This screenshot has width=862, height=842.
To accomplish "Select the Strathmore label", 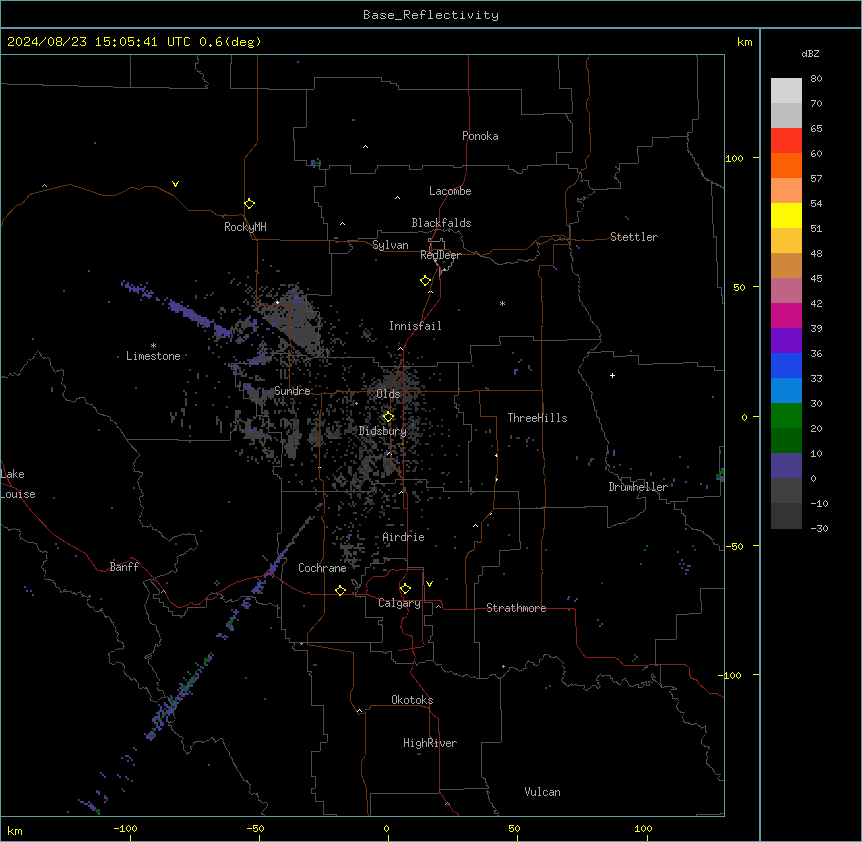I will pyautogui.click(x=516, y=608).
